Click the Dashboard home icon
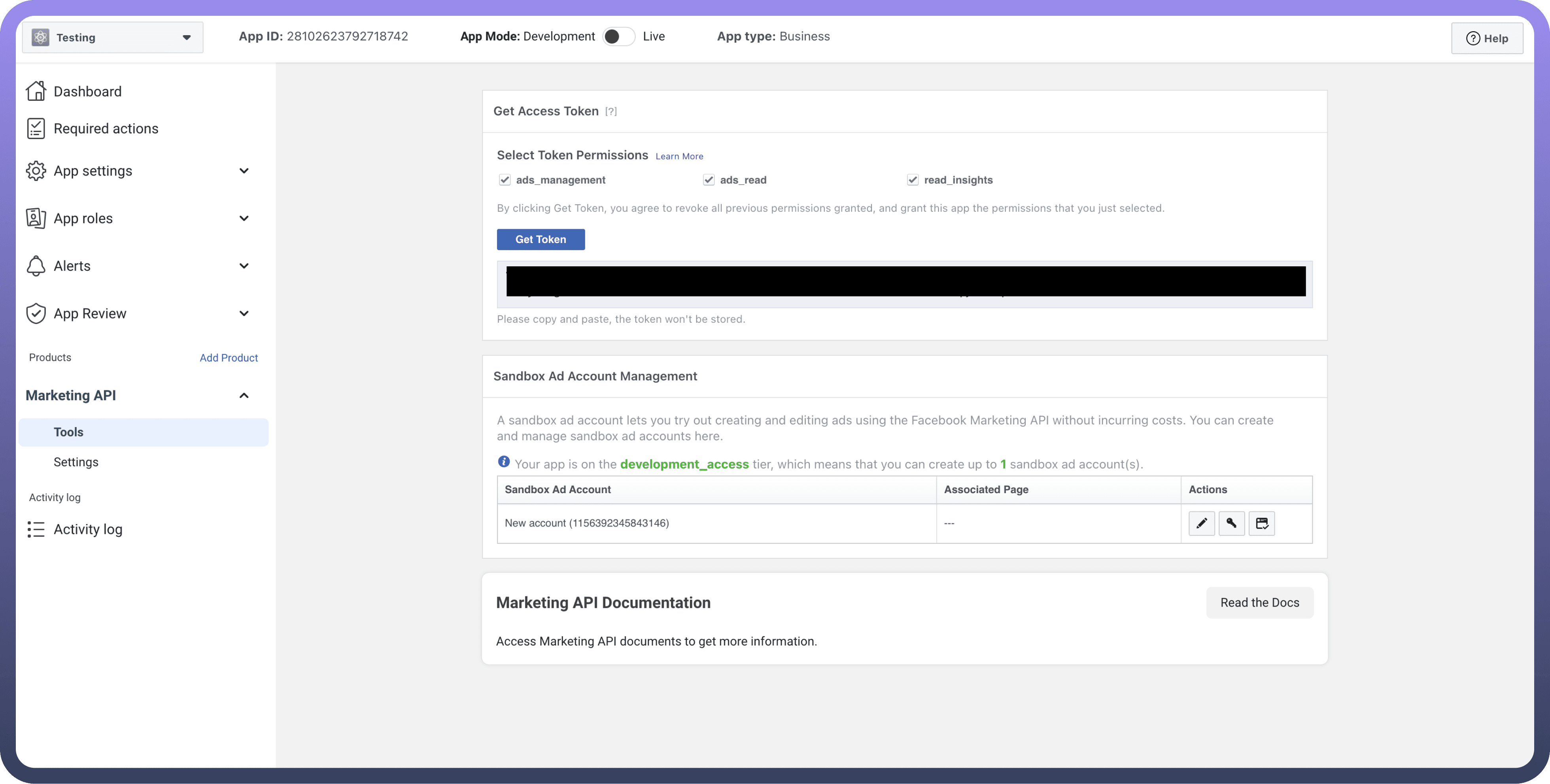Image resolution: width=1550 pixels, height=784 pixels. (x=36, y=91)
